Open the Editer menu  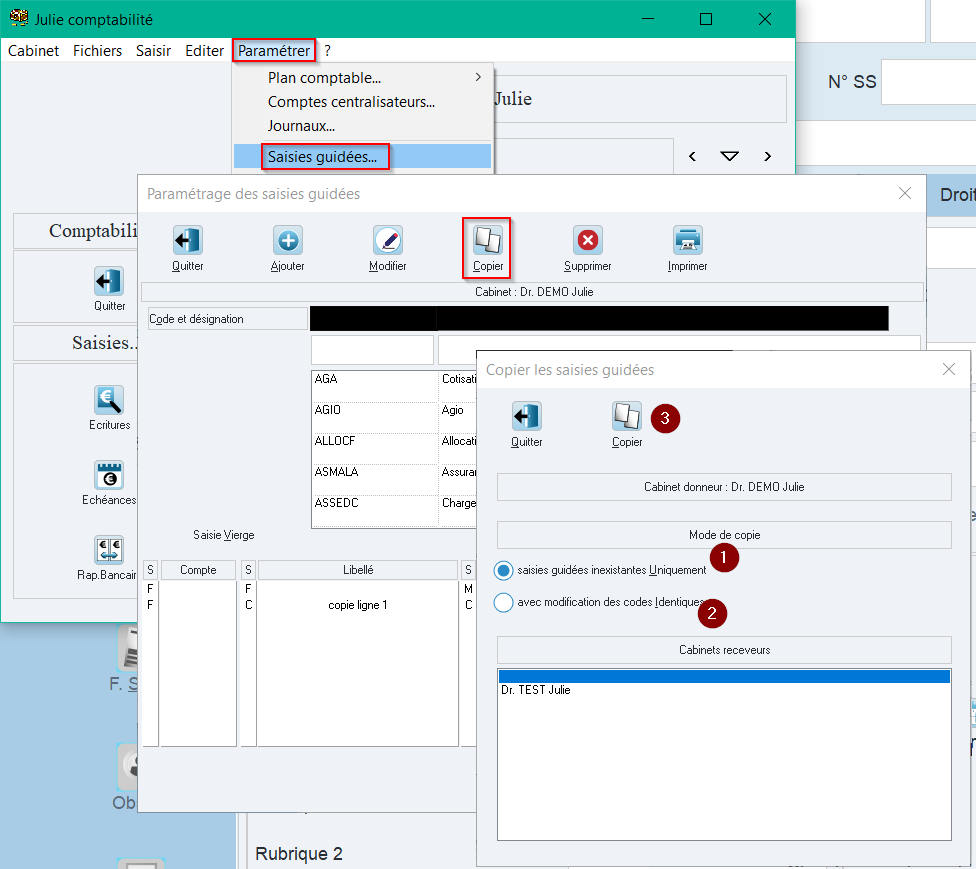pyautogui.click(x=204, y=50)
